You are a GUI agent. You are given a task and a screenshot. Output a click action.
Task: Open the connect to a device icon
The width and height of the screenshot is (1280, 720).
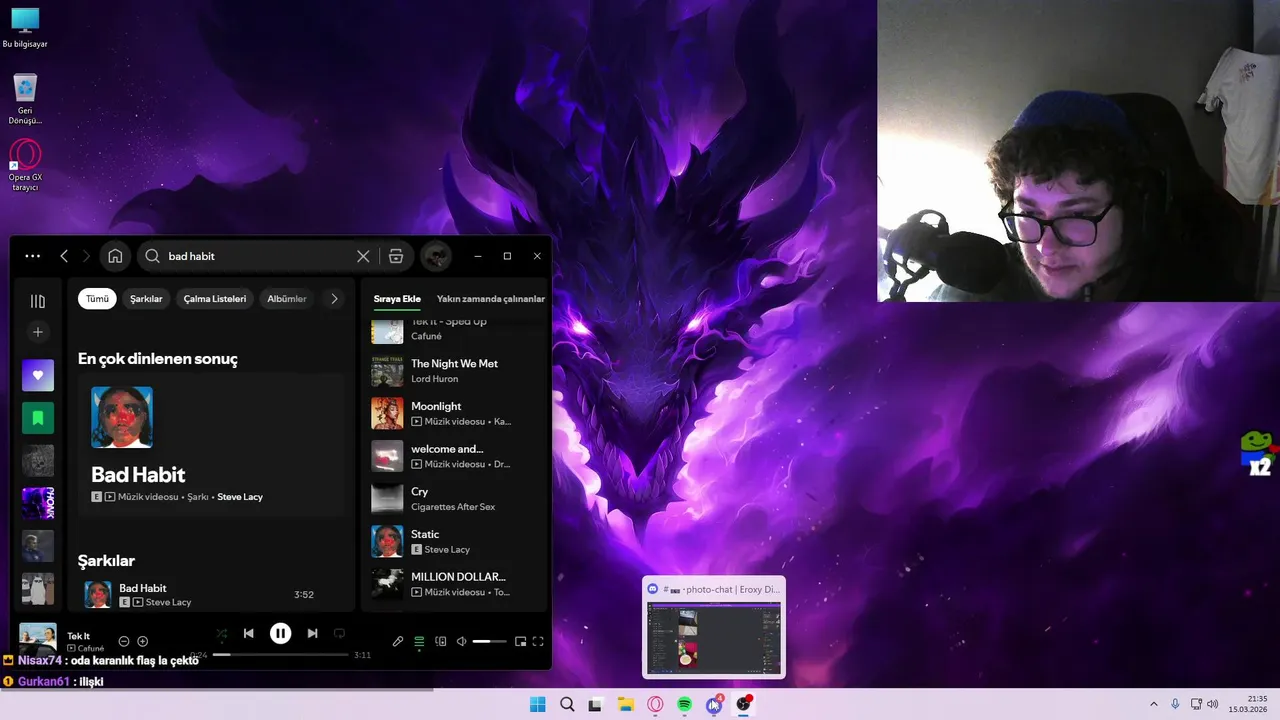(x=440, y=641)
